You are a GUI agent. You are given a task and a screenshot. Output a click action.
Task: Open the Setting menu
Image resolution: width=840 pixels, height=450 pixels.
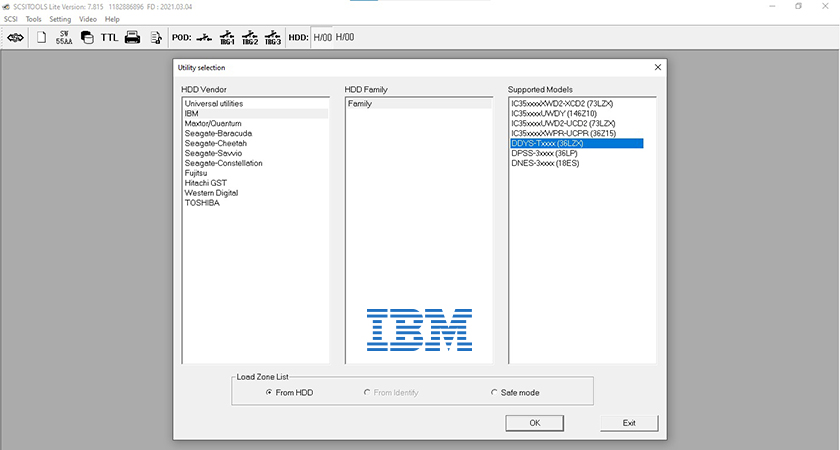pos(60,19)
